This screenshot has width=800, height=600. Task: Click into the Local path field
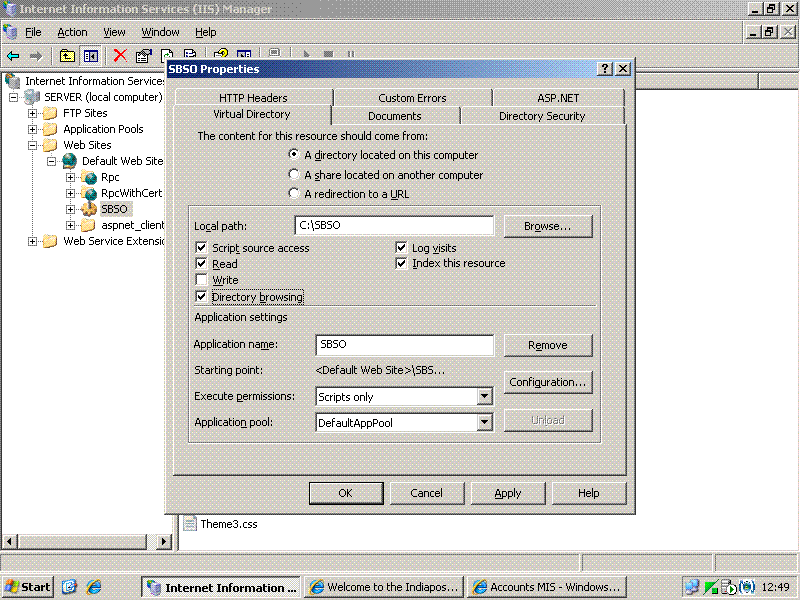[x=394, y=225]
